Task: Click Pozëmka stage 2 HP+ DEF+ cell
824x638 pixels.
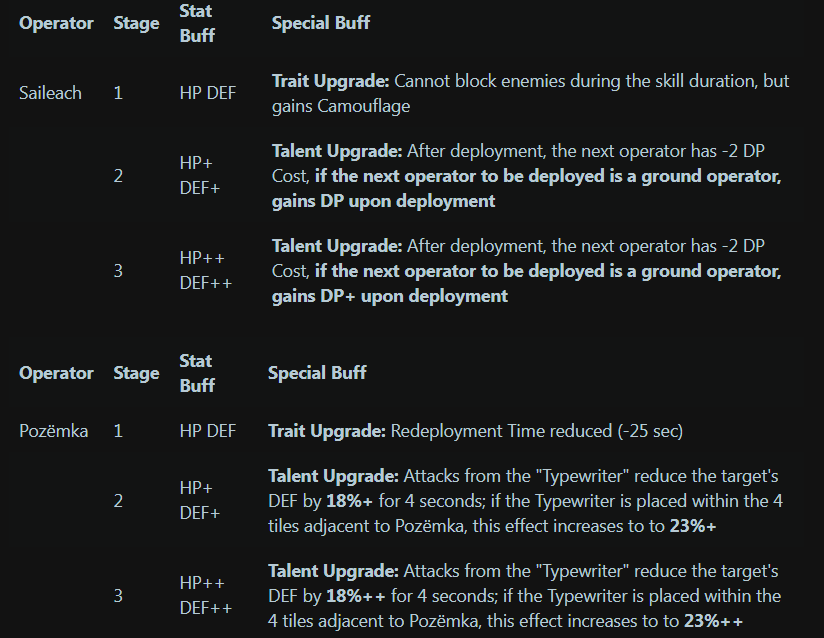Action: (x=200, y=500)
